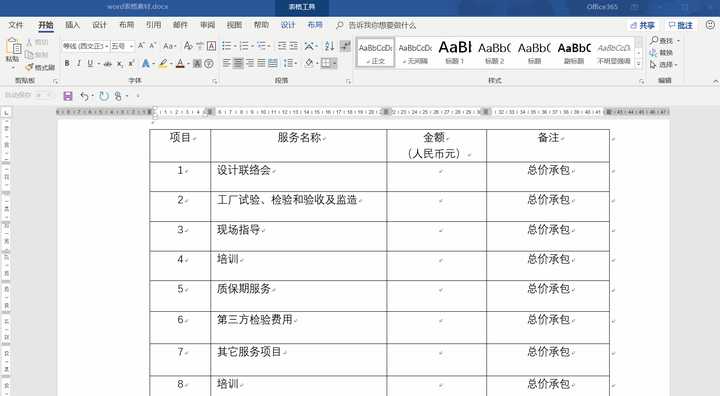
Task: Switch to the 插入 (Insert) tab
Action: click(x=72, y=25)
